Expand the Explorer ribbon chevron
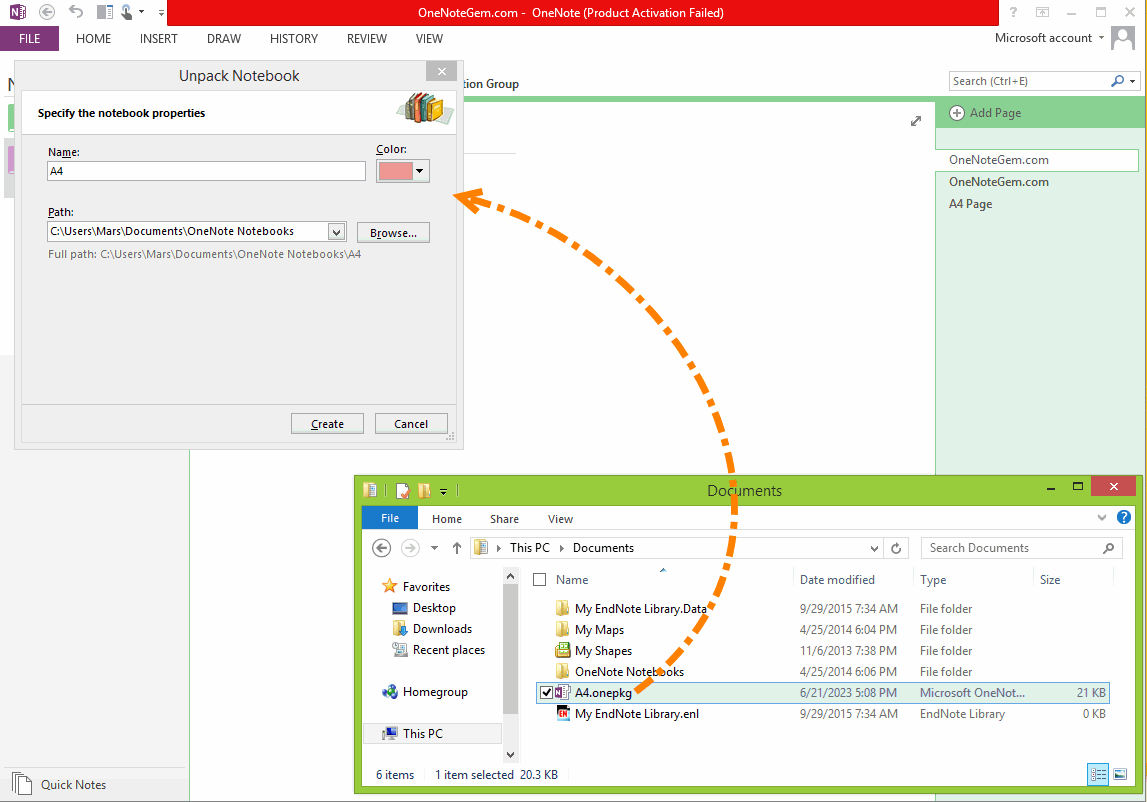1147x802 pixels. [1102, 517]
